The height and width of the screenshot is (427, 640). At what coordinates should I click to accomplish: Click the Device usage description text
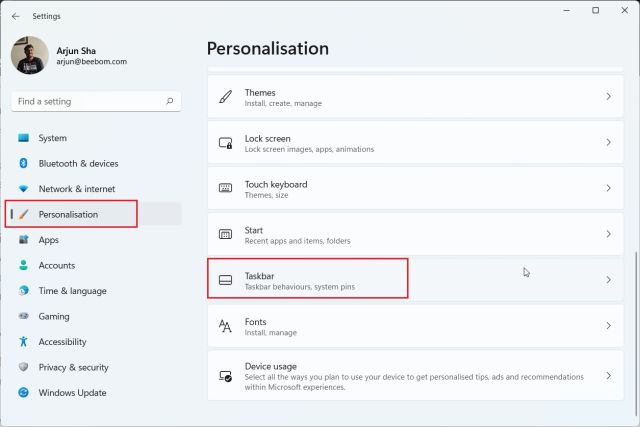(x=414, y=382)
